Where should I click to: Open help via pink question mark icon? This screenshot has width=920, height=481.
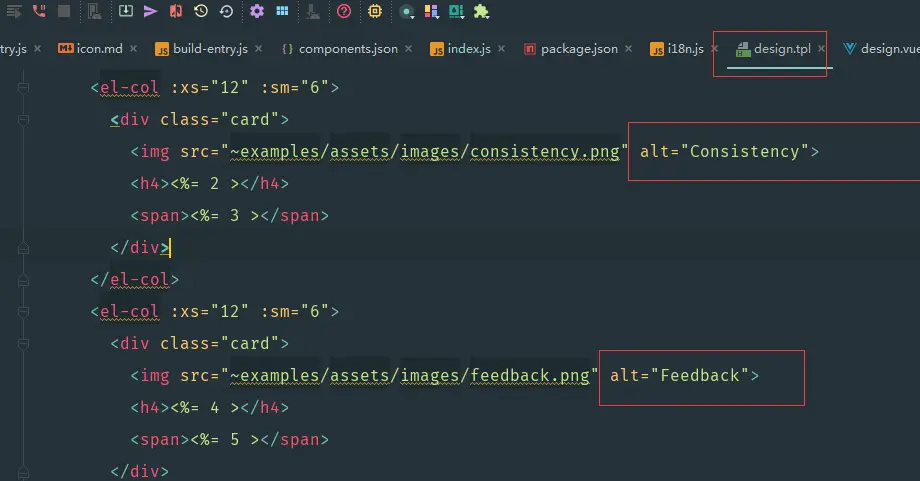344,11
